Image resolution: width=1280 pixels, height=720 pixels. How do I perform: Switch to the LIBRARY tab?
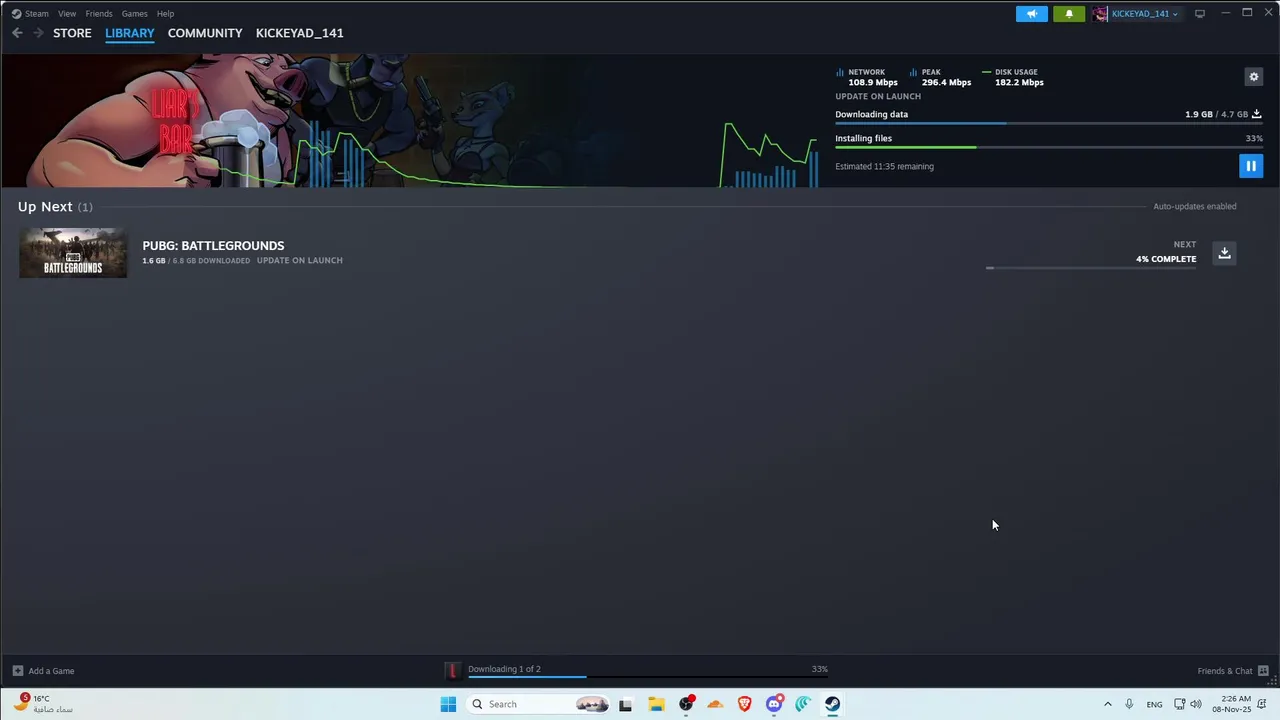click(x=130, y=33)
